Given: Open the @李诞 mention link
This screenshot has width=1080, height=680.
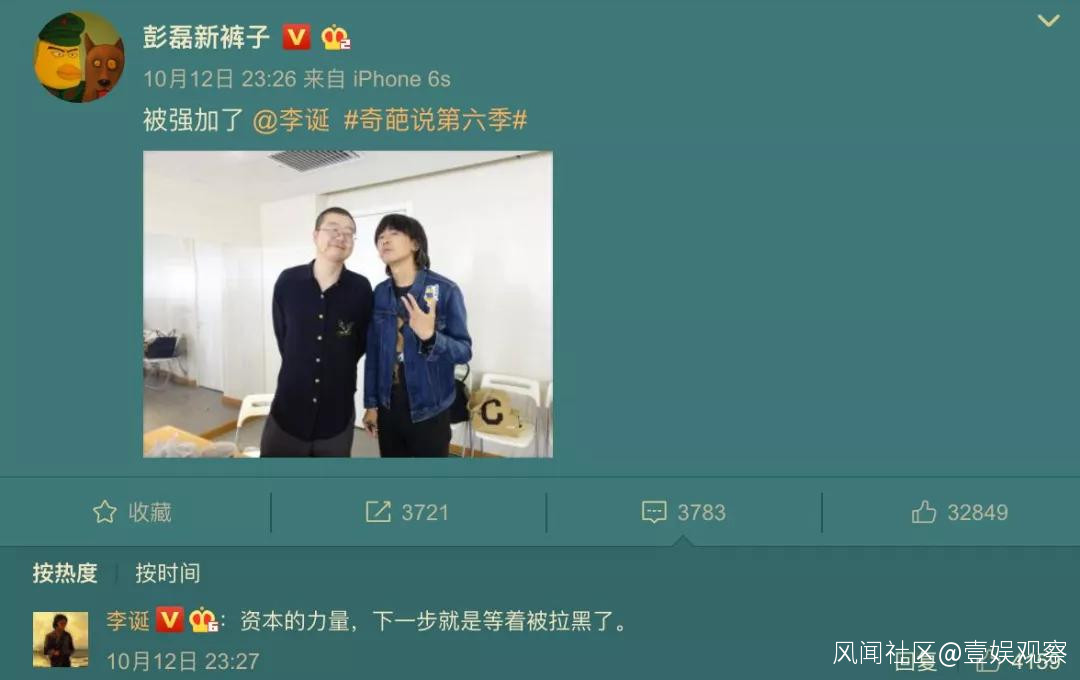Looking at the screenshot, I should [x=291, y=121].
